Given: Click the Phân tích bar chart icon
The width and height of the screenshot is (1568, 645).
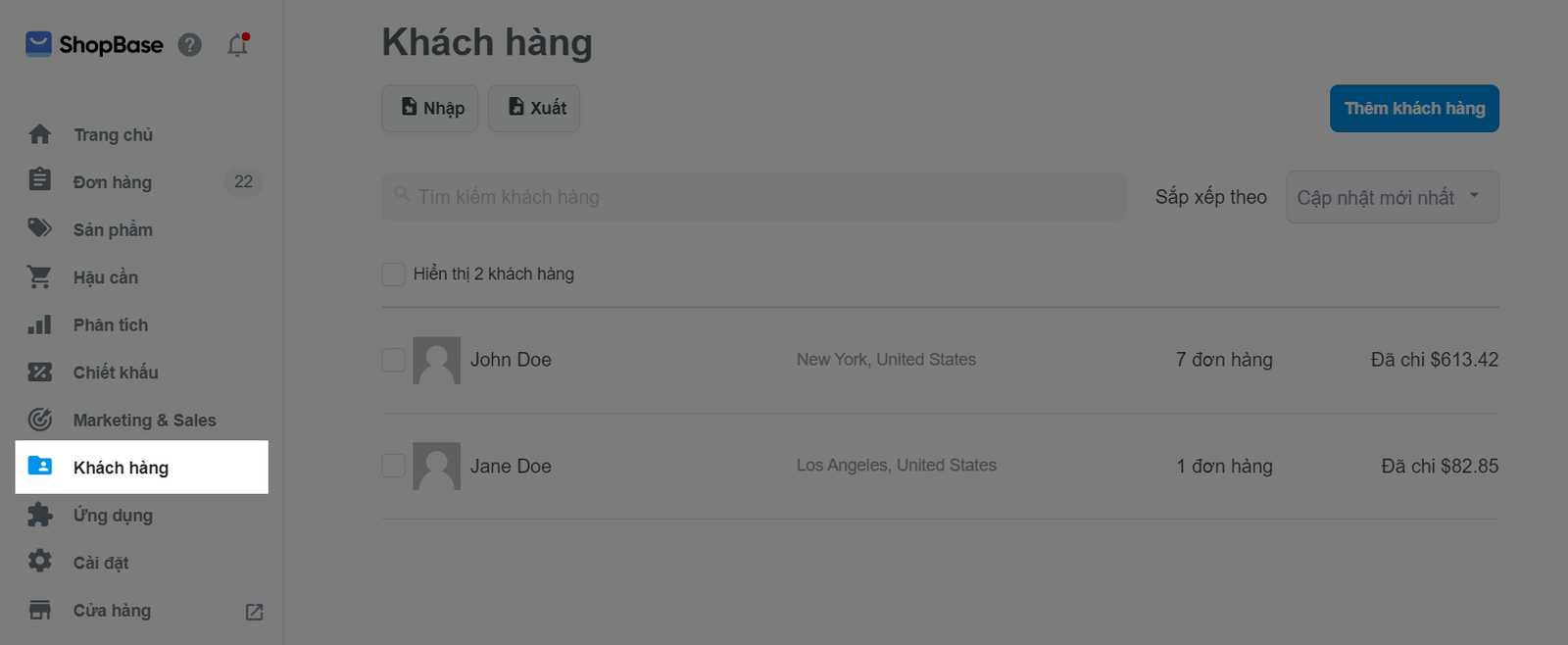Looking at the screenshot, I should click(x=40, y=324).
